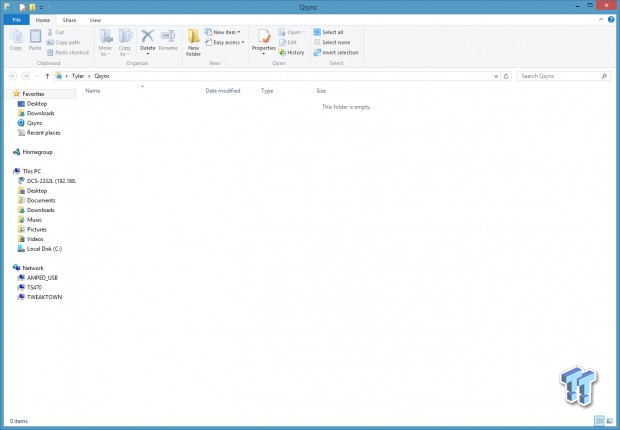
Task: Open Desktop under Favorites
Action: point(37,104)
